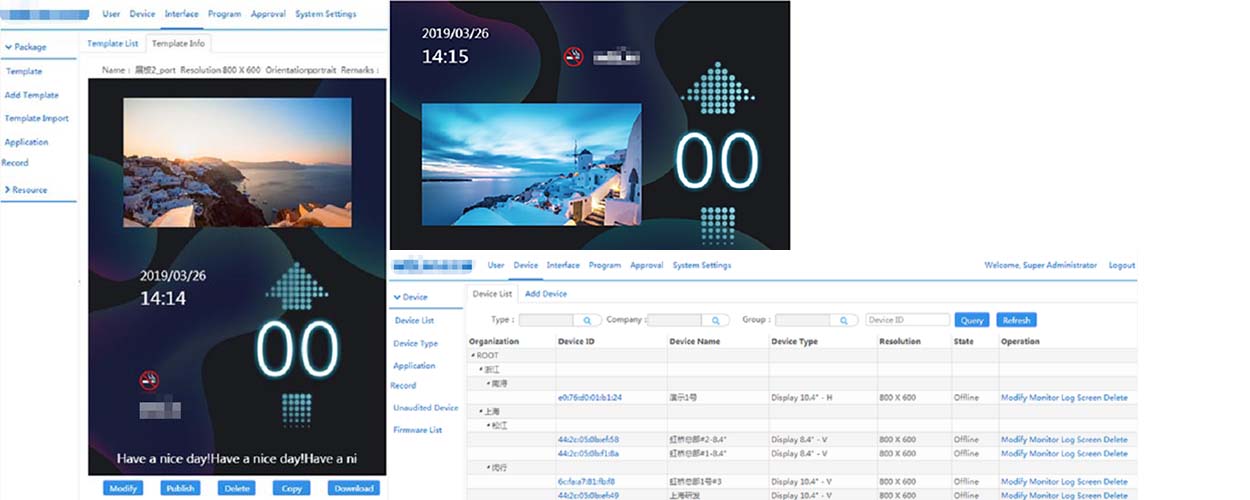Click the no-smoking icon in template preview
The height and width of the screenshot is (500, 1250).
tap(149, 380)
